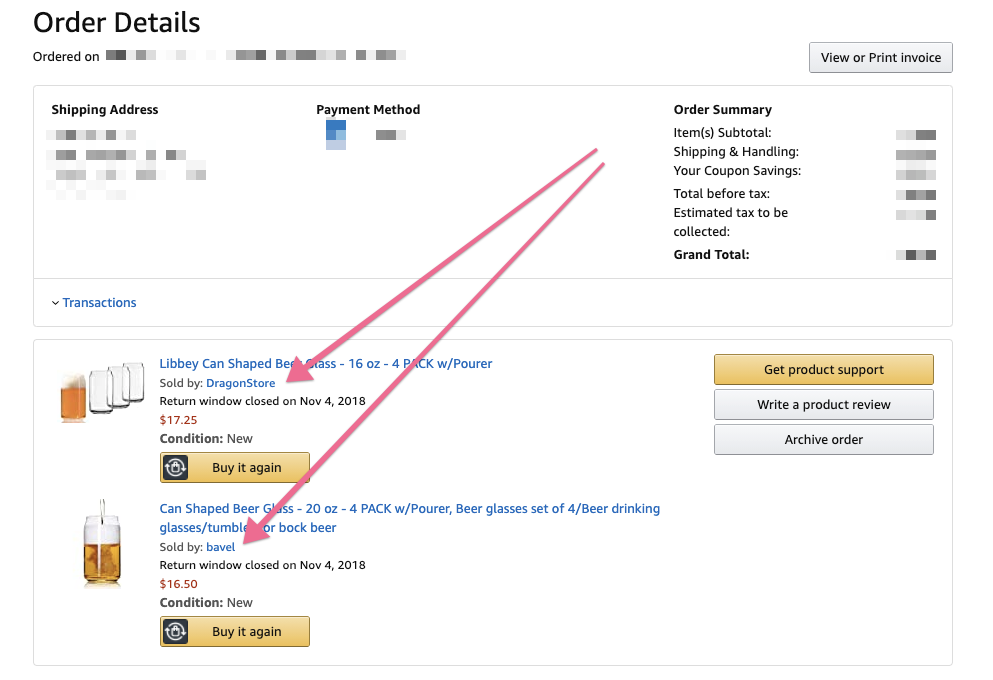Viewport: 993px width, 680px height.
Task: Expand the Transactions section chevron
Action: point(54,303)
